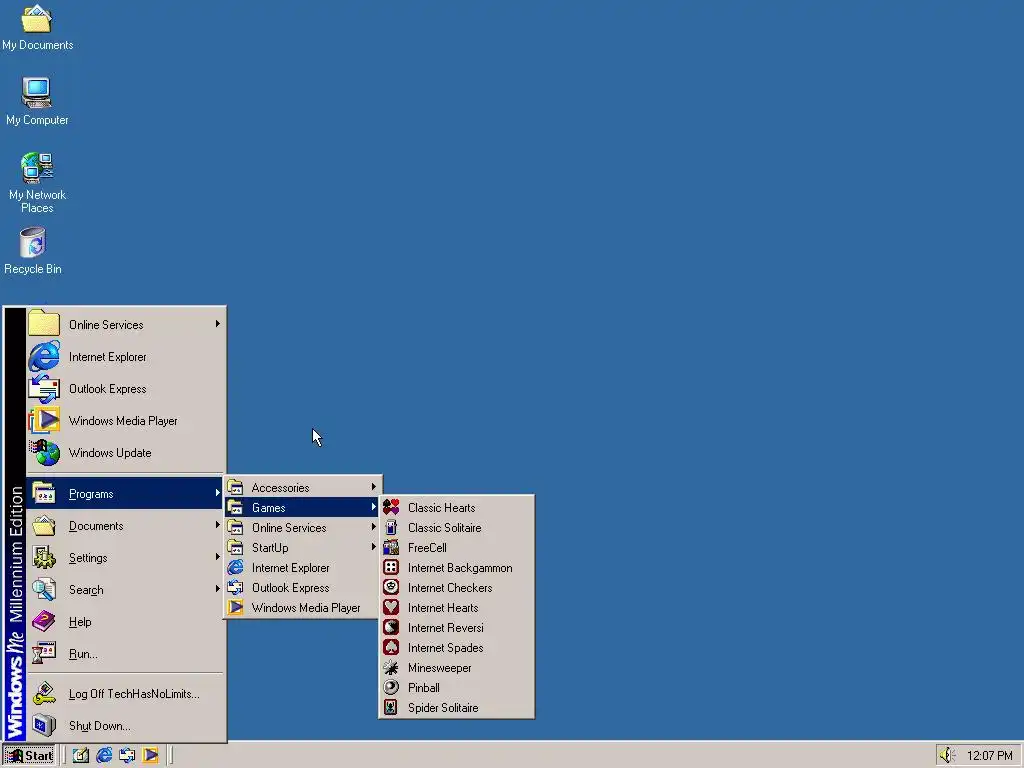The image size is (1024, 768).
Task: Click the volume speaker tray icon
Action: click(946, 756)
